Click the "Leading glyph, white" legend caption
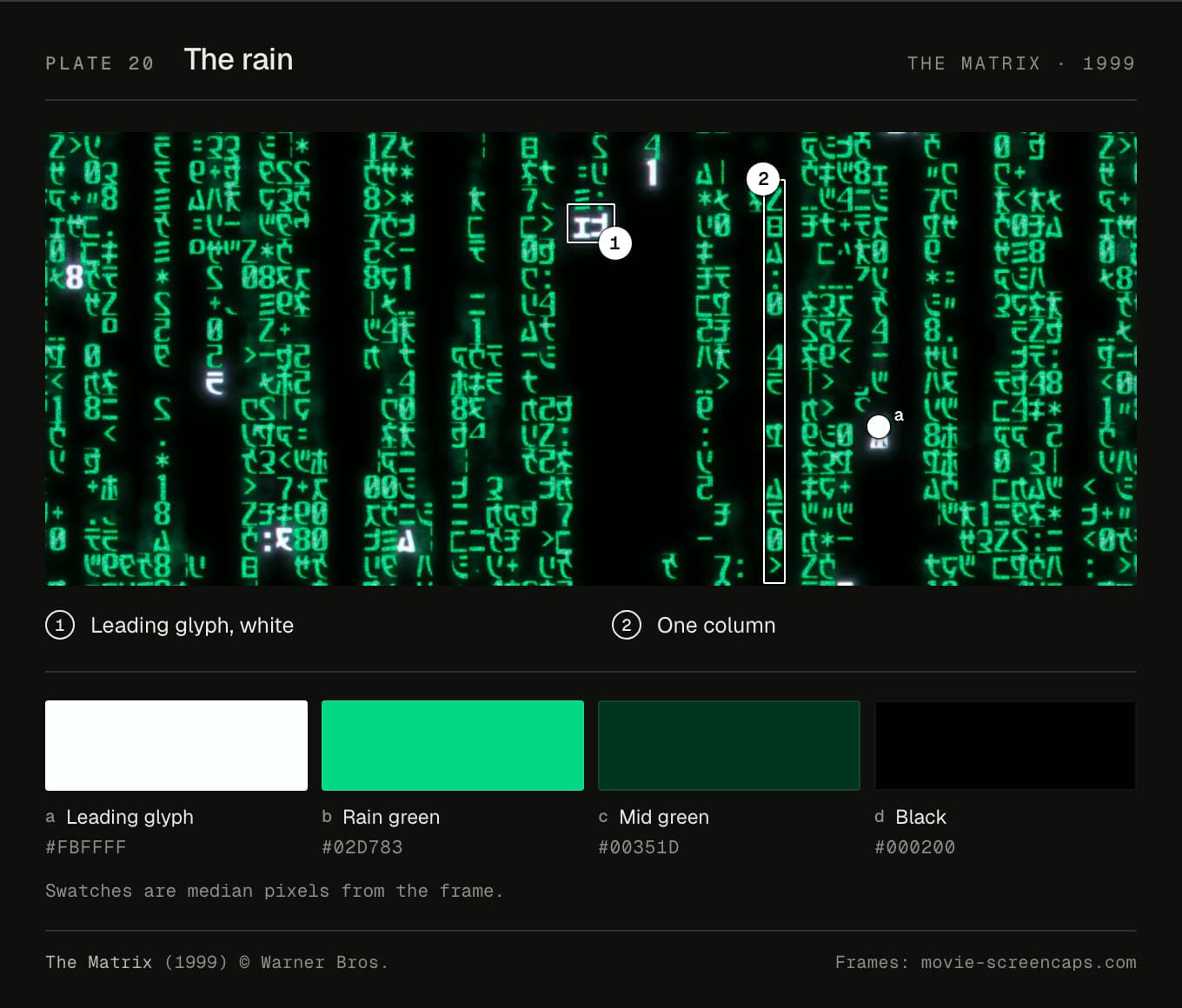The height and width of the screenshot is (1008, 1182). pos(192,625)
